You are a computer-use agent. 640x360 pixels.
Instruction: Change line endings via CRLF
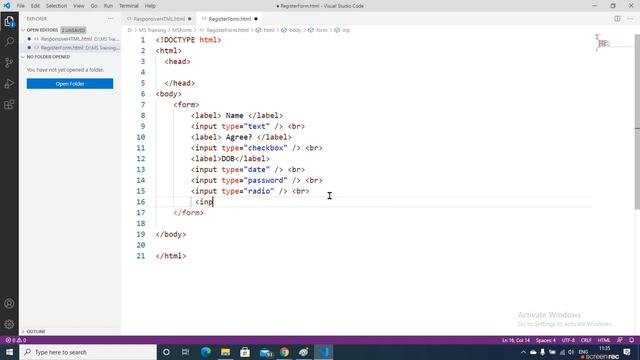[x=586, y=340]
